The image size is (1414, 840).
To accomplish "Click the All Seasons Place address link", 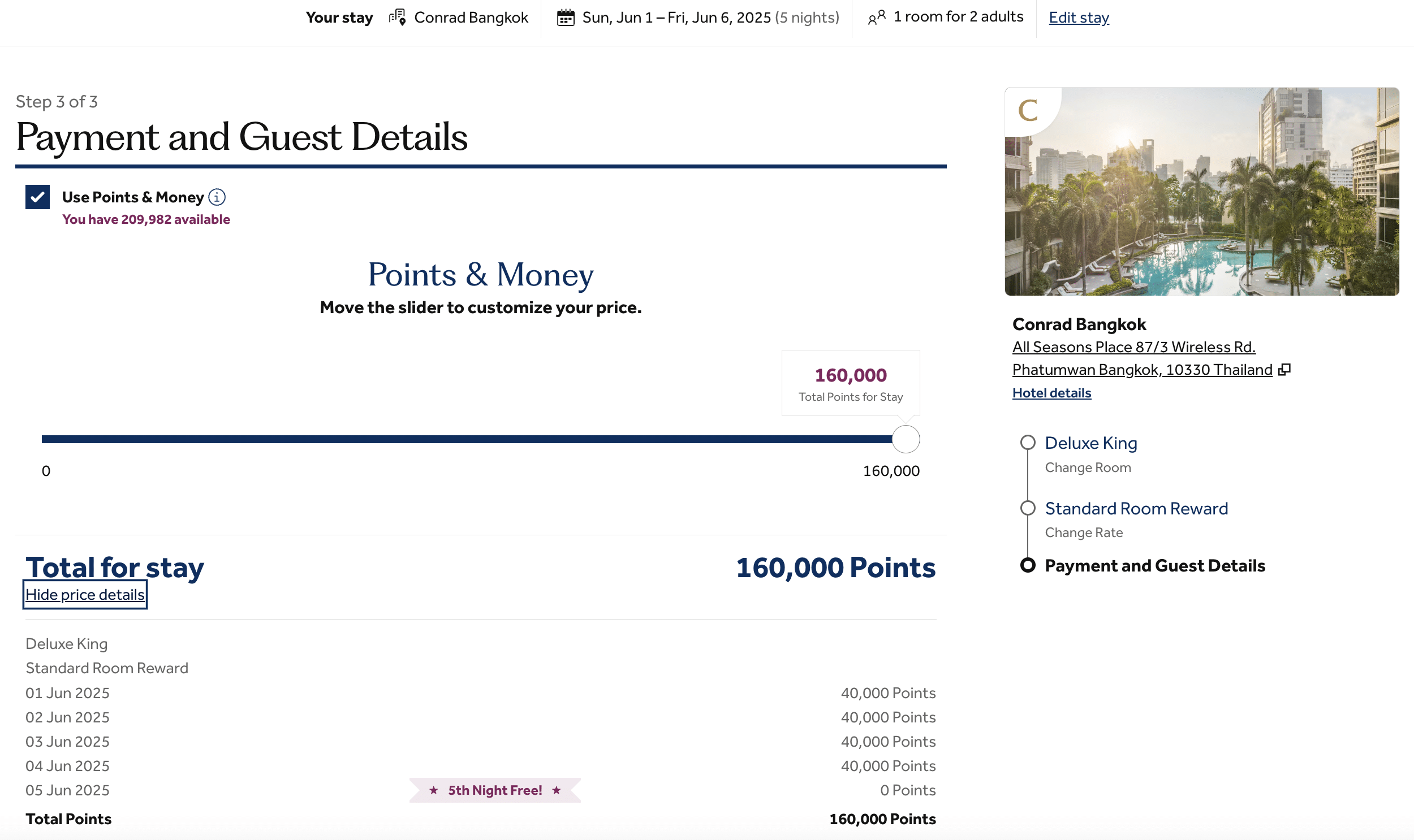I will click(1133, 347).
